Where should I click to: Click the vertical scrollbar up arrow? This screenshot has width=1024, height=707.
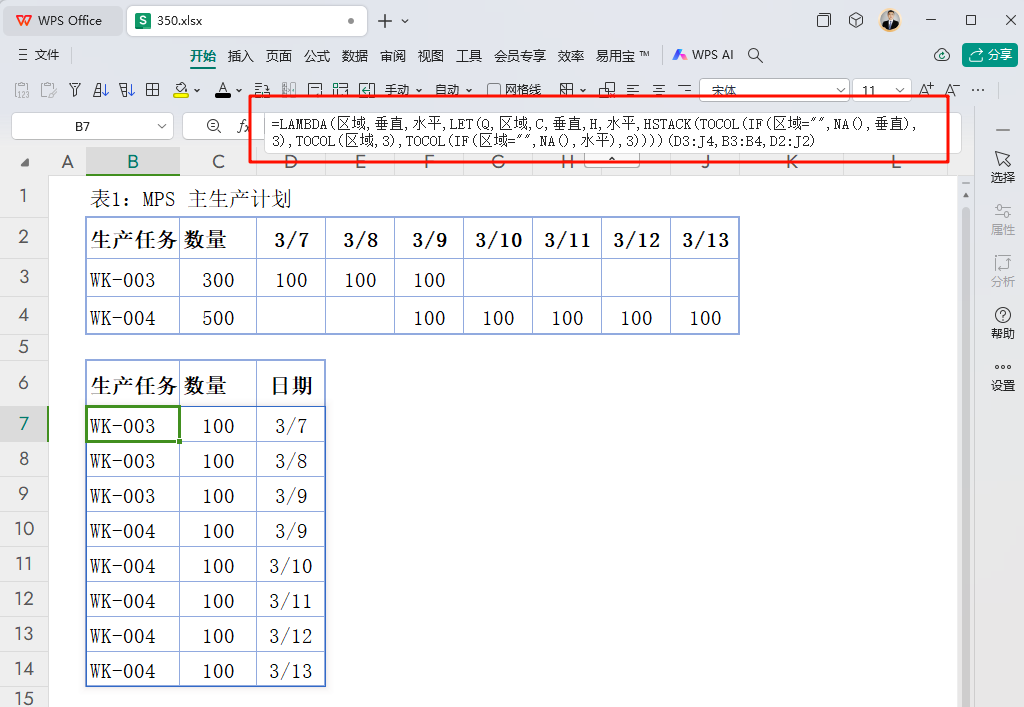click(965, 195)
